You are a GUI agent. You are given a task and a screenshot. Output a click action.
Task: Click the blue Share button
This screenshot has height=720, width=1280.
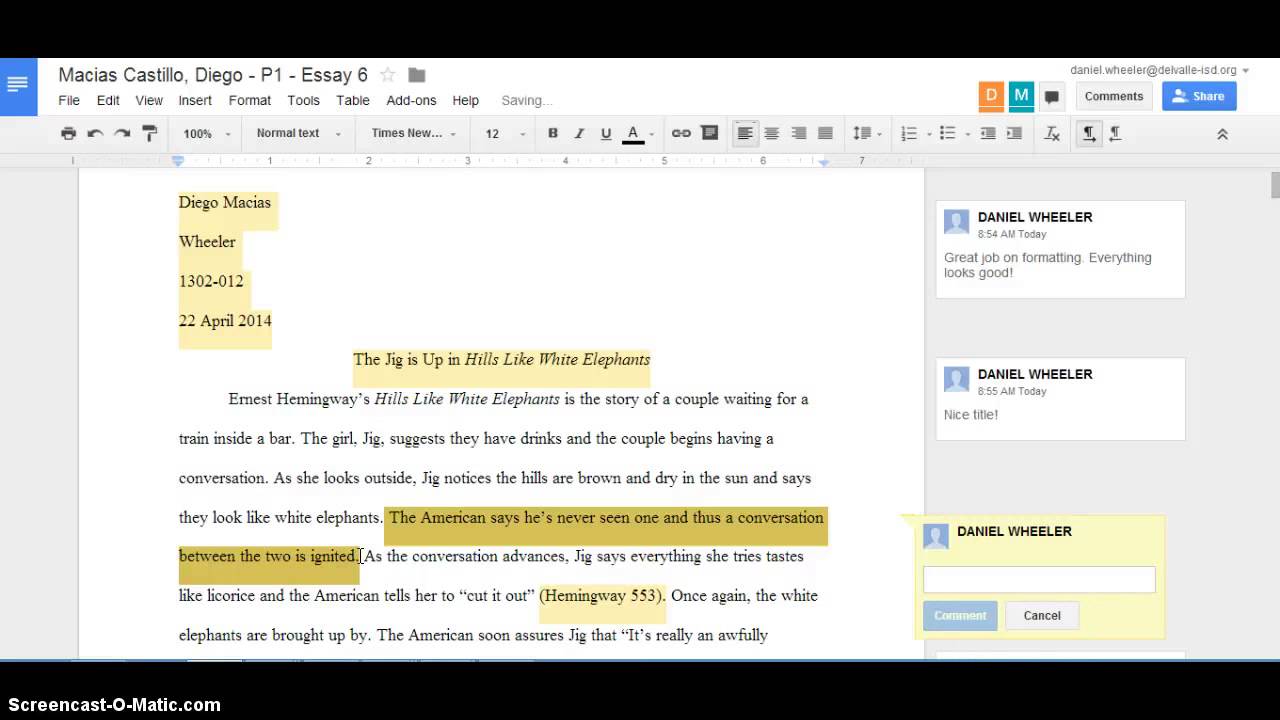point(1198,96)
